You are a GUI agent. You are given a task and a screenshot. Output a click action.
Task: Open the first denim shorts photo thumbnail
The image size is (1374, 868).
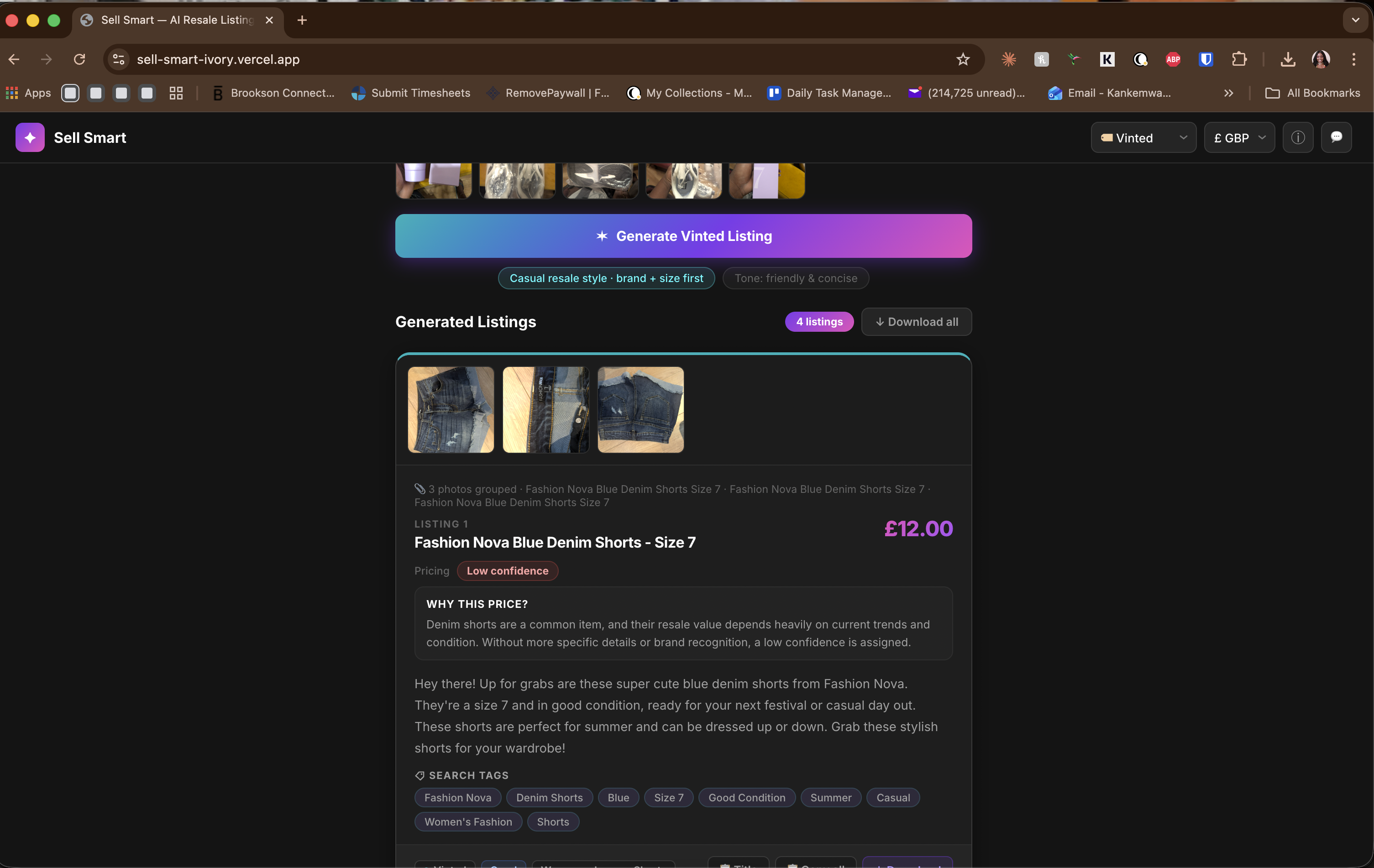click(451, 409)
